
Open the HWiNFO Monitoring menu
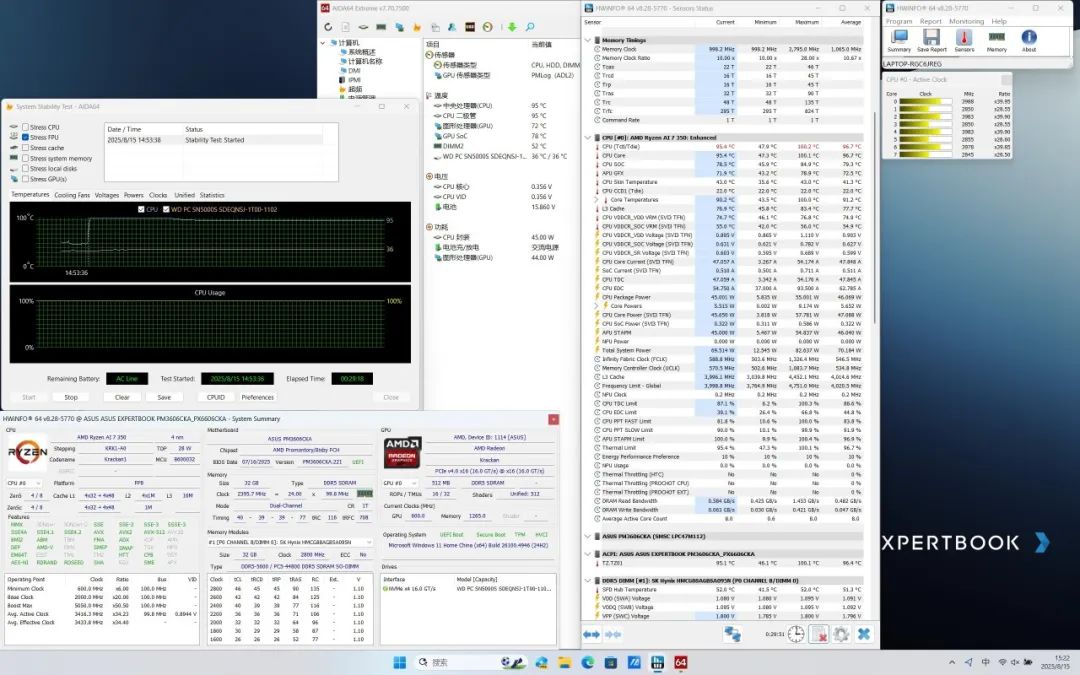pyautogui.click(x=966, y=21)
